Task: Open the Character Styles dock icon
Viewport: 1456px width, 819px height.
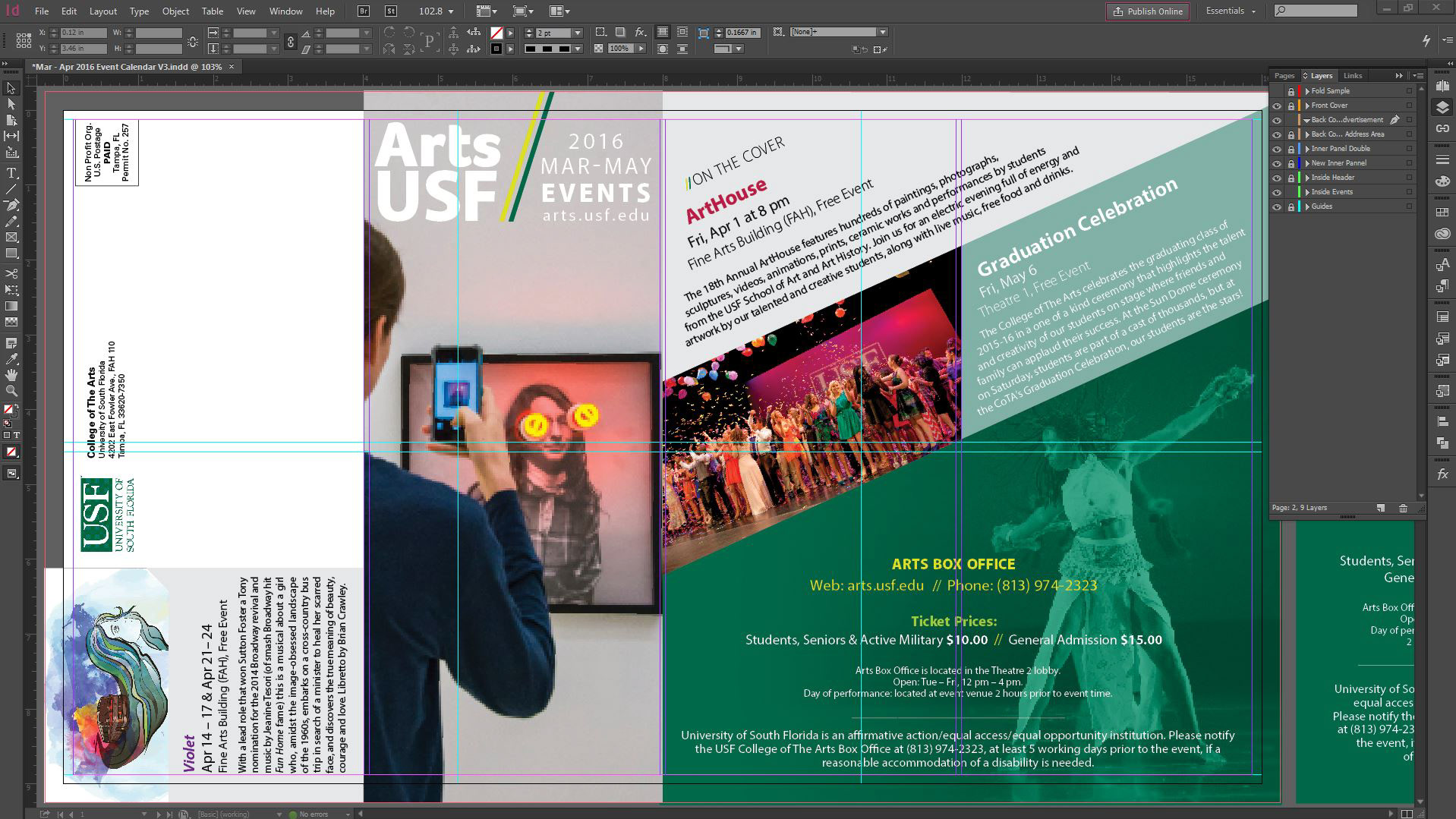Action: click(1442, 263)
